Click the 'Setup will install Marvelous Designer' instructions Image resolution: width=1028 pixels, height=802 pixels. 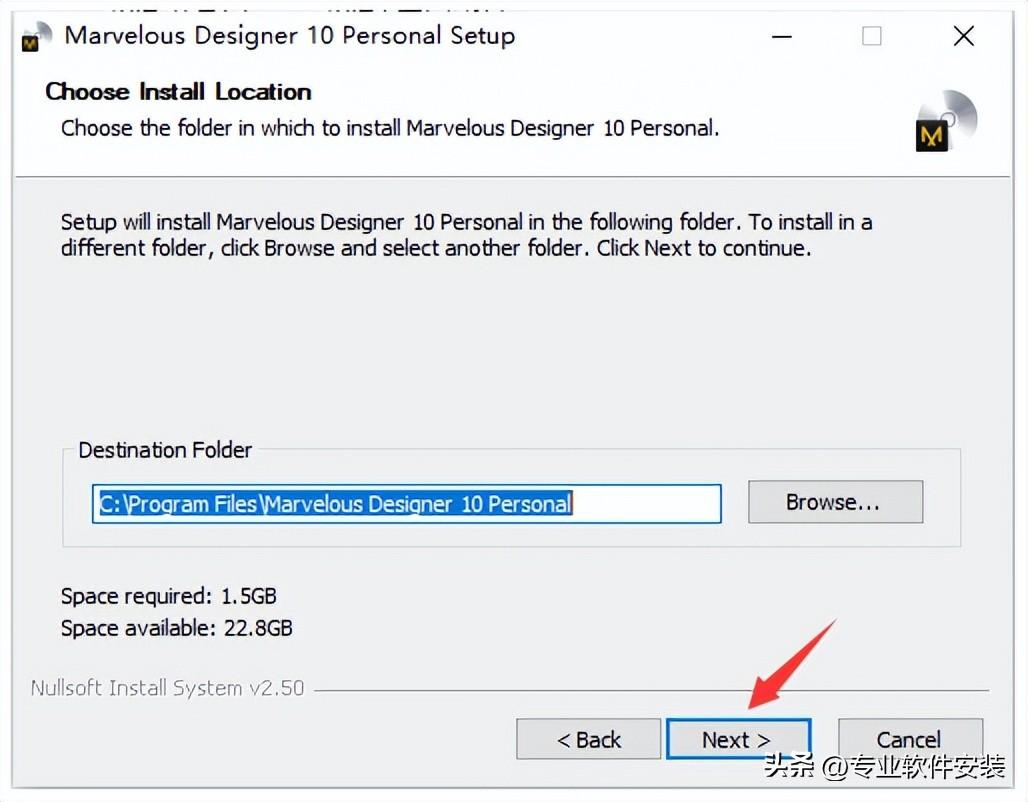coord(466,235)
